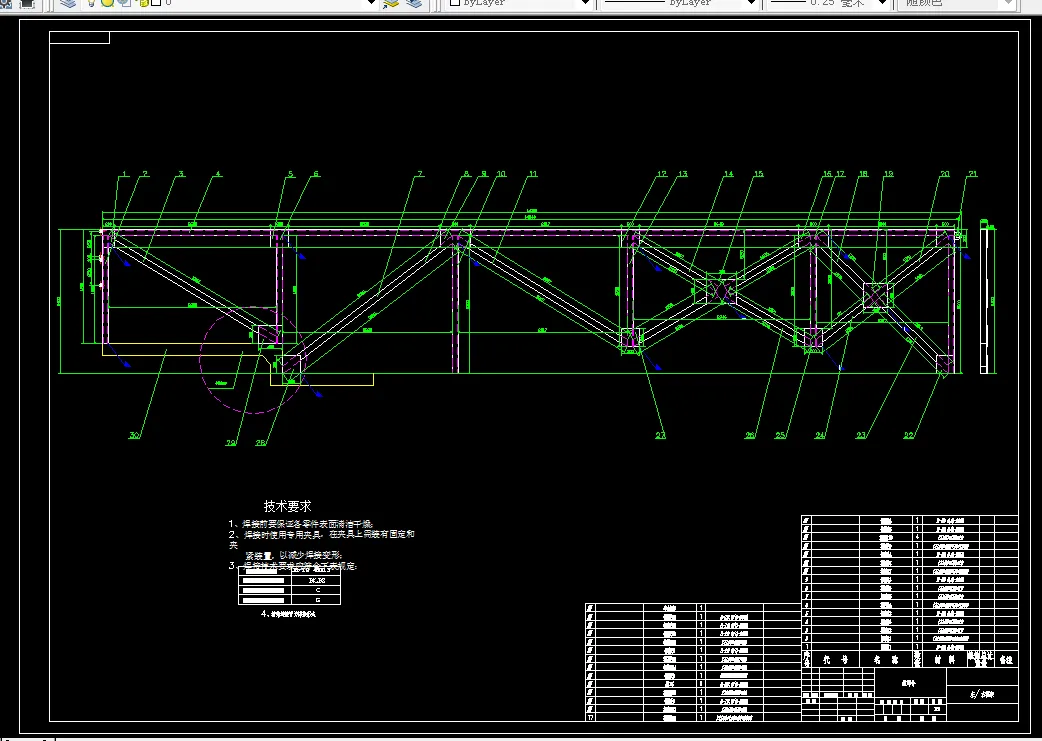Click part balloon number 20
This screenshot has width=1042, height=741.
[945, 174]
